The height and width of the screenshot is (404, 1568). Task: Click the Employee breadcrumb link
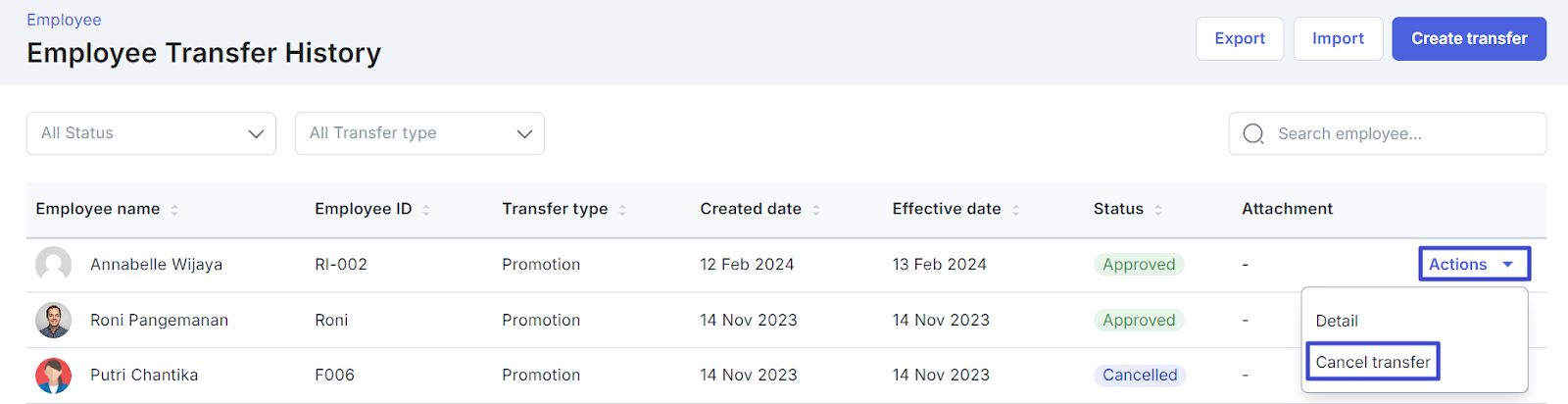(64, 20)
